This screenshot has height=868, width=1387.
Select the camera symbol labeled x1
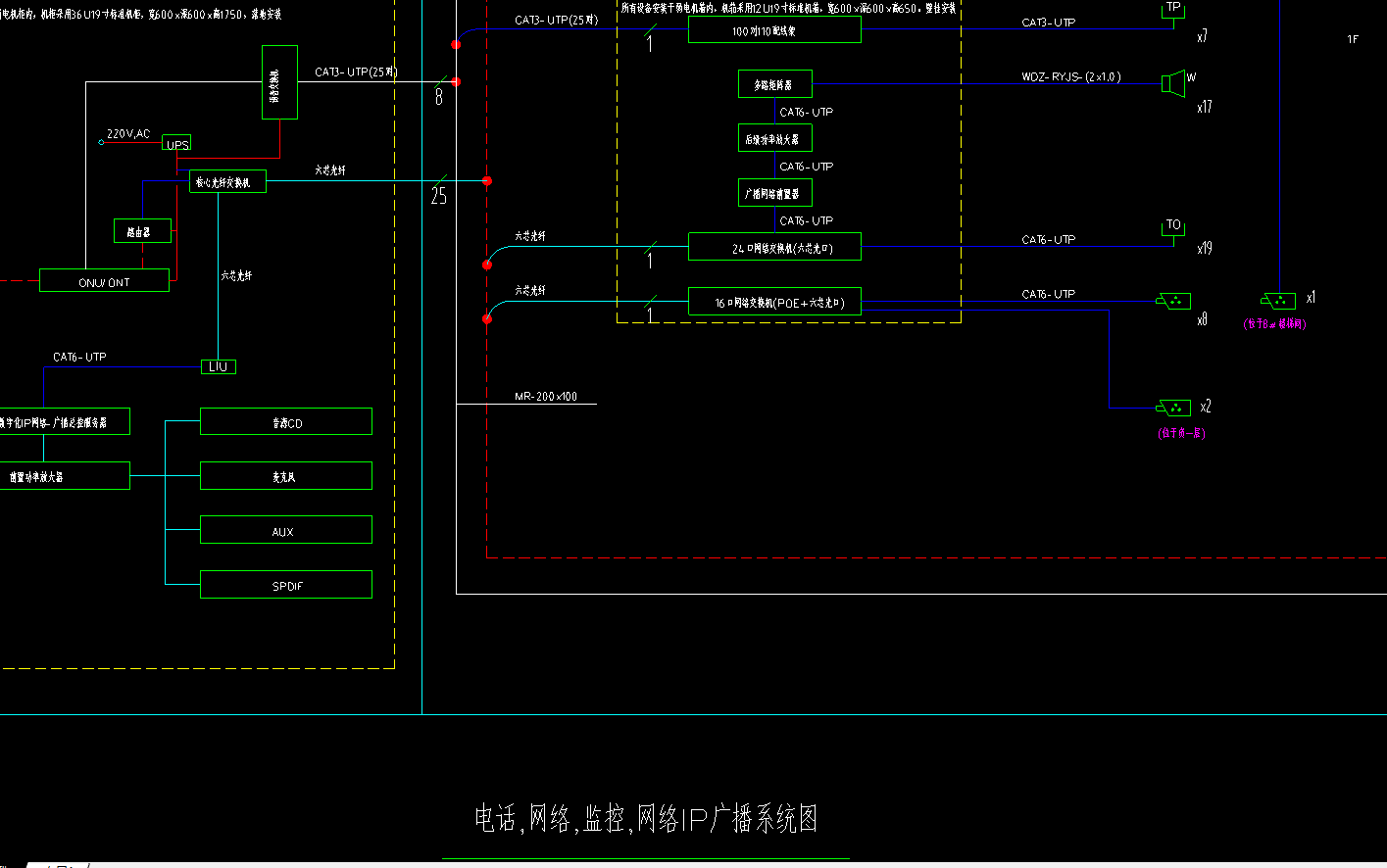coord(1278,301)
